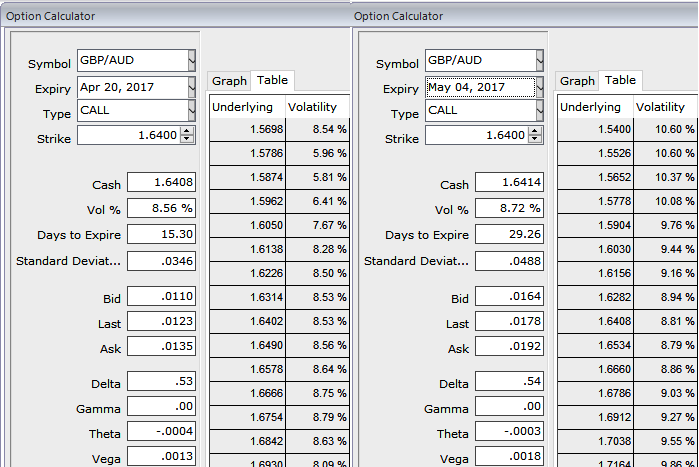The height and width of the screenshot is (467, 699).
Task: Select underlying cell 1.6786 in right table
Action: point(595,394)
